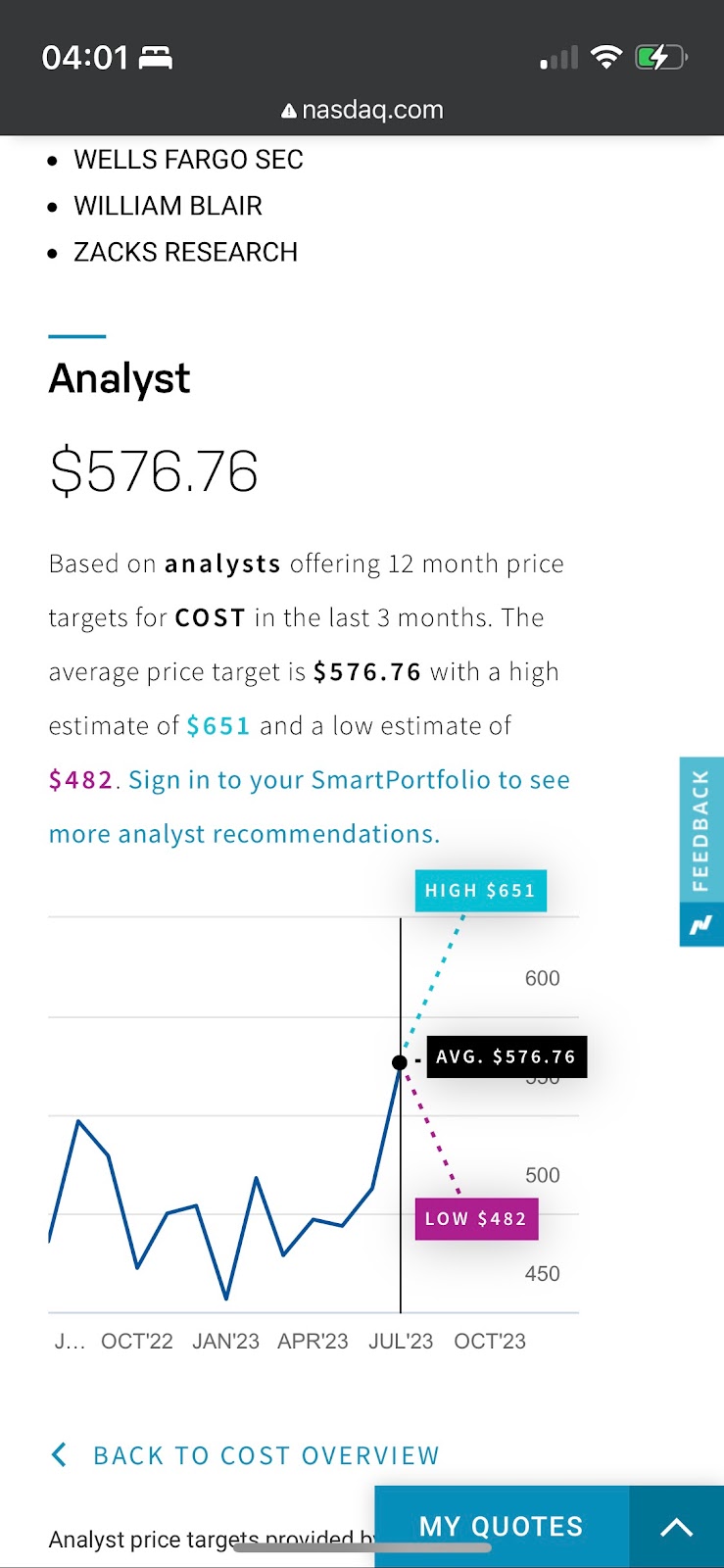The image size is (724, 1568).
Task: Expand My Quotes panel with up chevron
Action: (677, 1527)
